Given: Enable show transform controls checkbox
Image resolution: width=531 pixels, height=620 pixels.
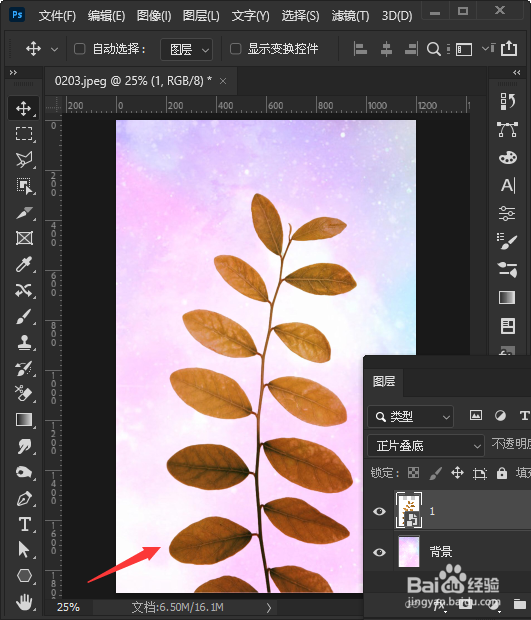Looking at the screenshot, I should point(235,49).
